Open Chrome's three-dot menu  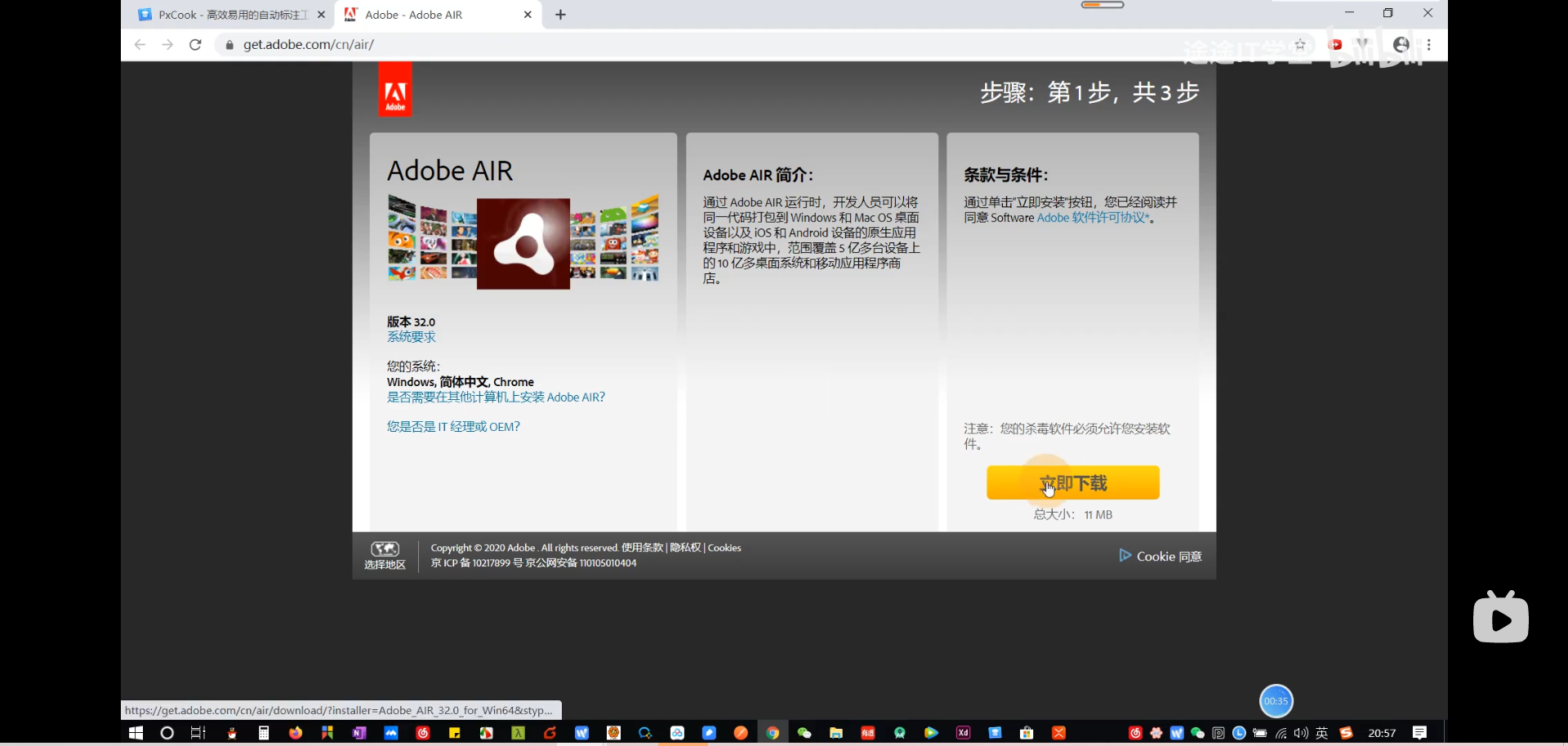click(x=1429, y=45)
